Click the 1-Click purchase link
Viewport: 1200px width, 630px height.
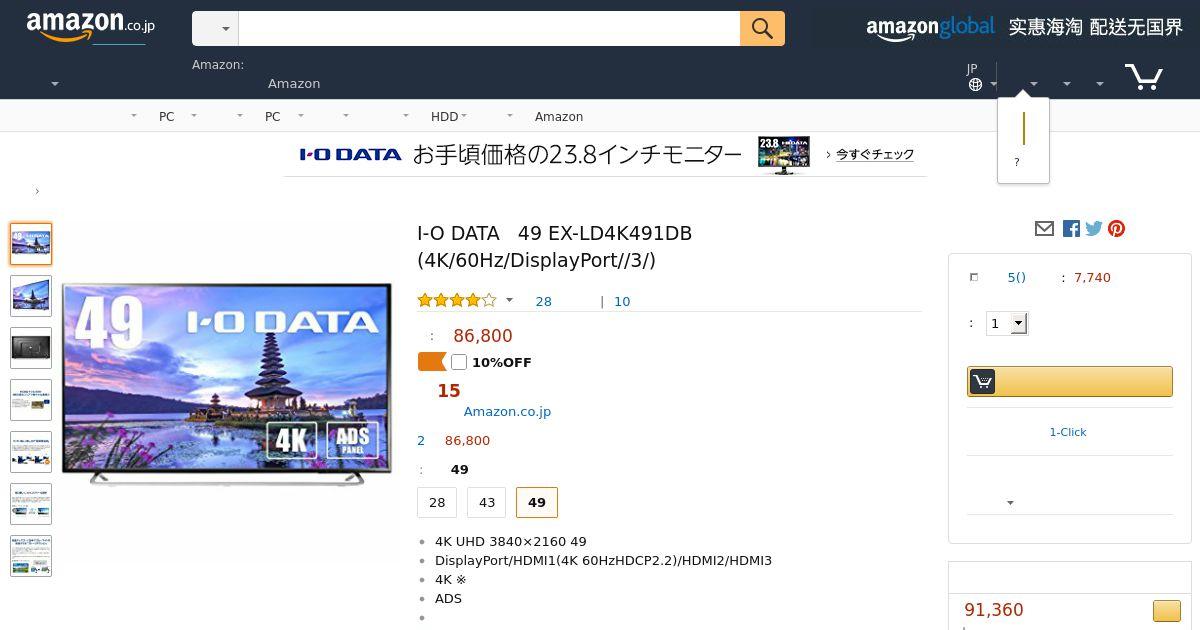coord(1068,432)
